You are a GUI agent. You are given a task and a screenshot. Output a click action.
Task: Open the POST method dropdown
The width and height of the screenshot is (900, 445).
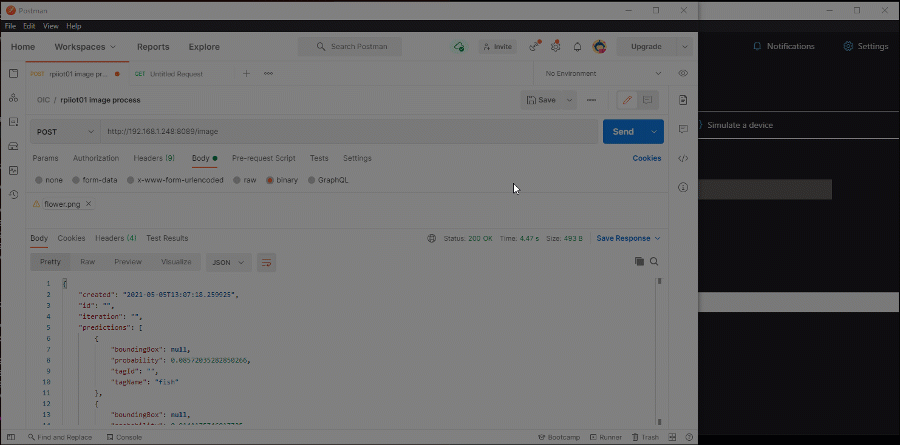tap(65, 131)
